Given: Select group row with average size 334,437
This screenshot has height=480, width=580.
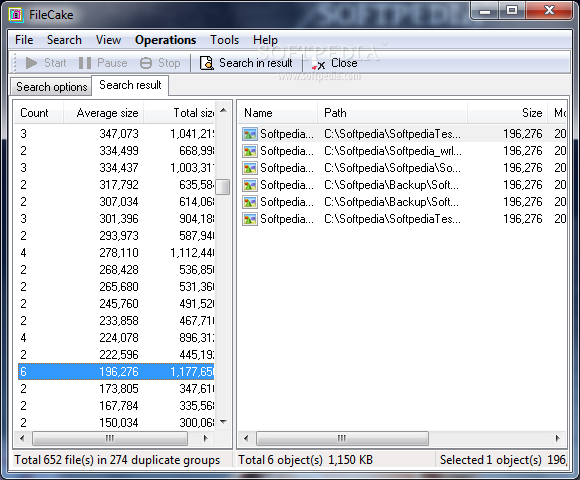Looking at the screenshot, I should point(116,168).
